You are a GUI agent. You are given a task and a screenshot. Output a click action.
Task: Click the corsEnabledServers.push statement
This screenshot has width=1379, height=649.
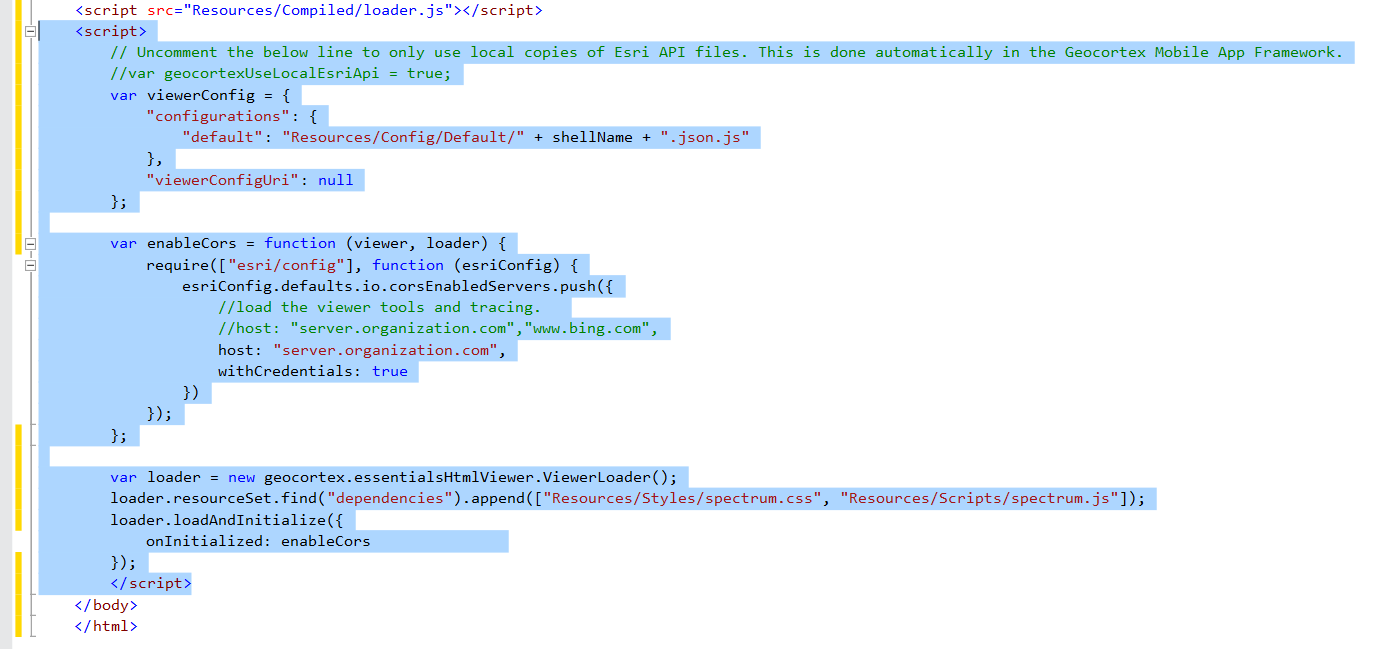[x=400, y=285]
